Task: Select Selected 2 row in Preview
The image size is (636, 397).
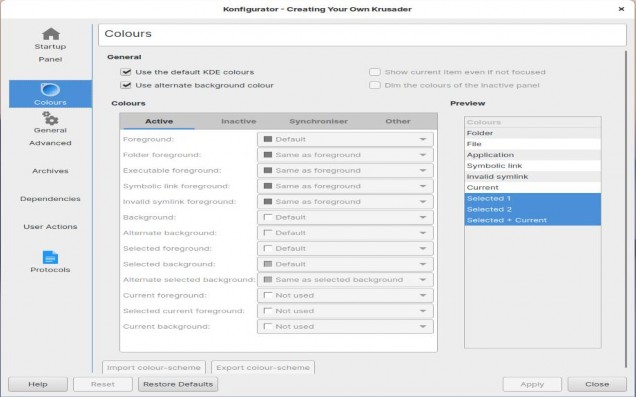Action: click(x=533, y=210)
